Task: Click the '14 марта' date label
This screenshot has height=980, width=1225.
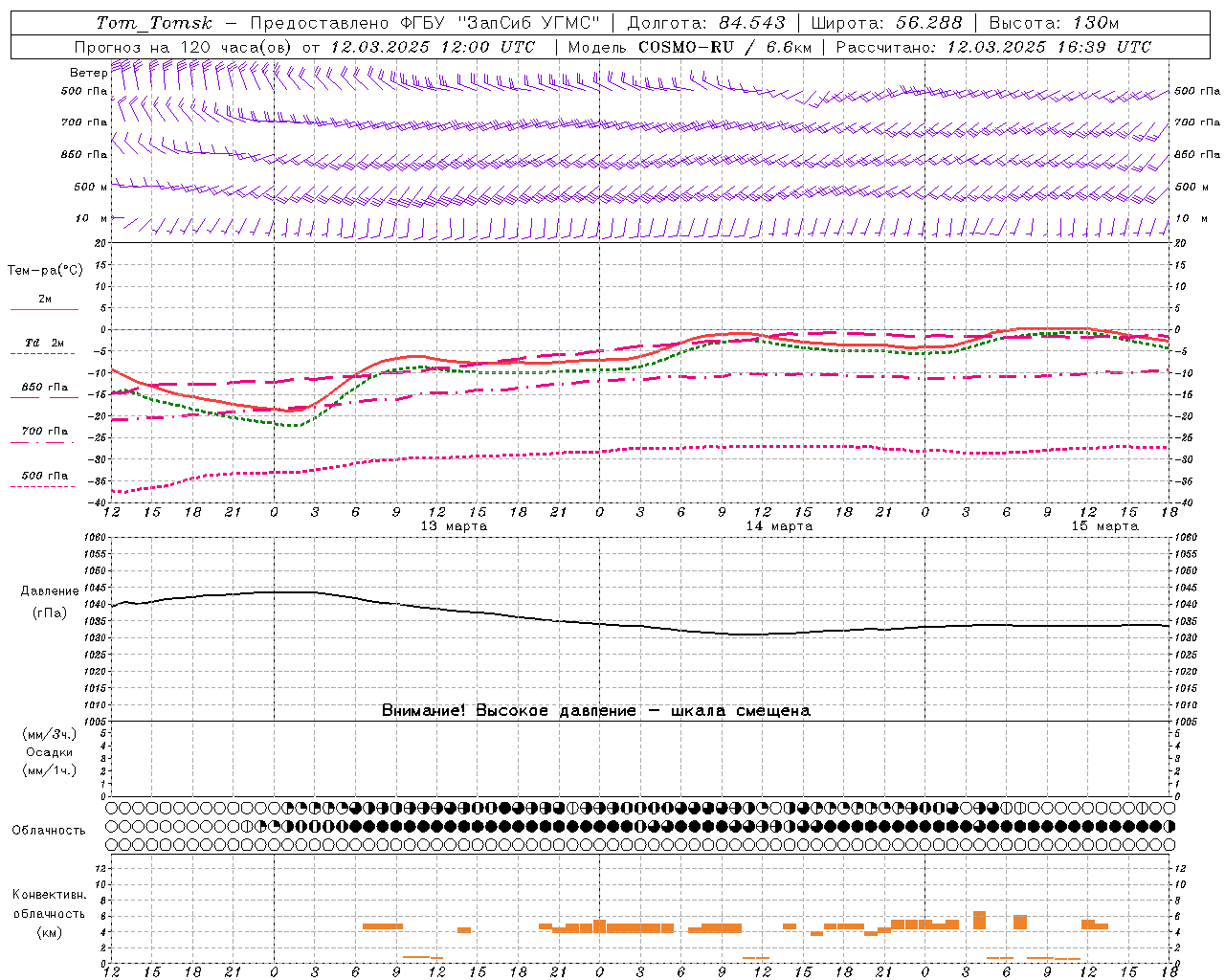Action: click(x=779, y=525)
